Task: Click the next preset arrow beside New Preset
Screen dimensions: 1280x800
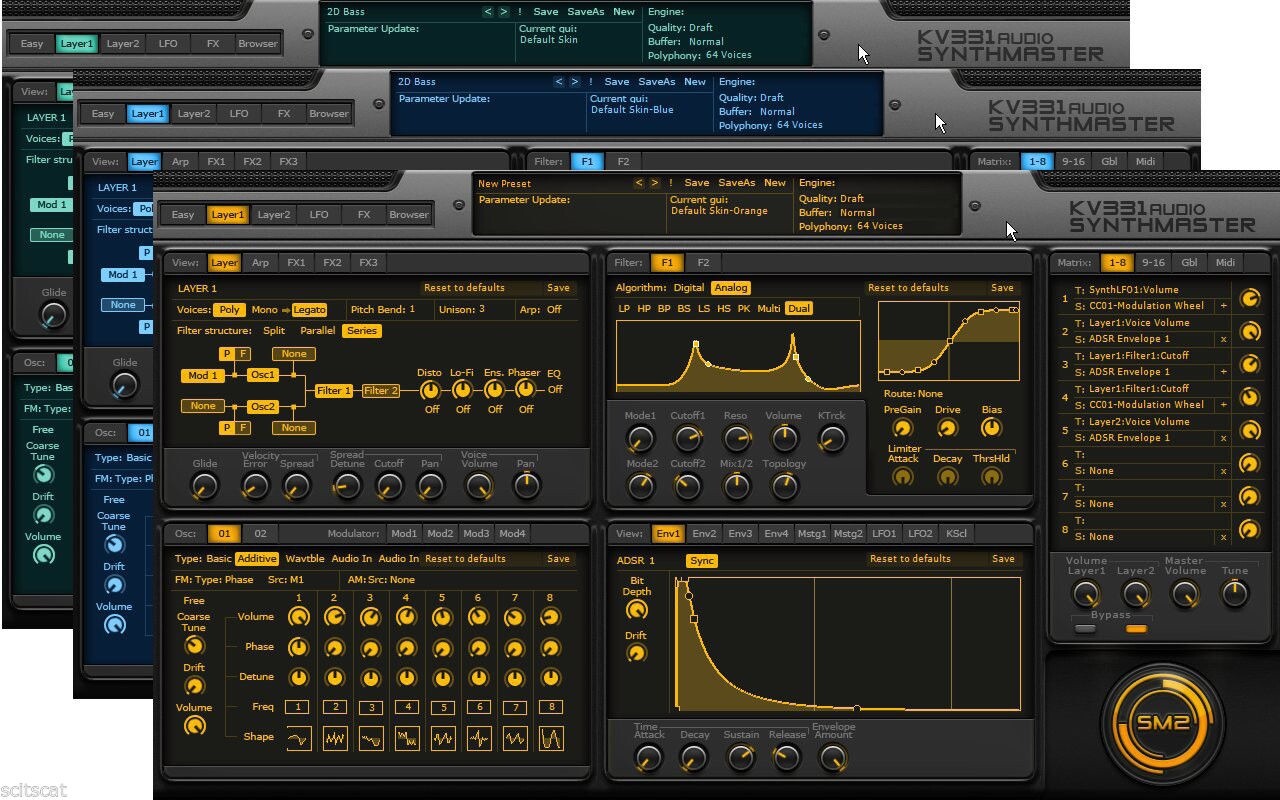Action: (x=654, y=183)
